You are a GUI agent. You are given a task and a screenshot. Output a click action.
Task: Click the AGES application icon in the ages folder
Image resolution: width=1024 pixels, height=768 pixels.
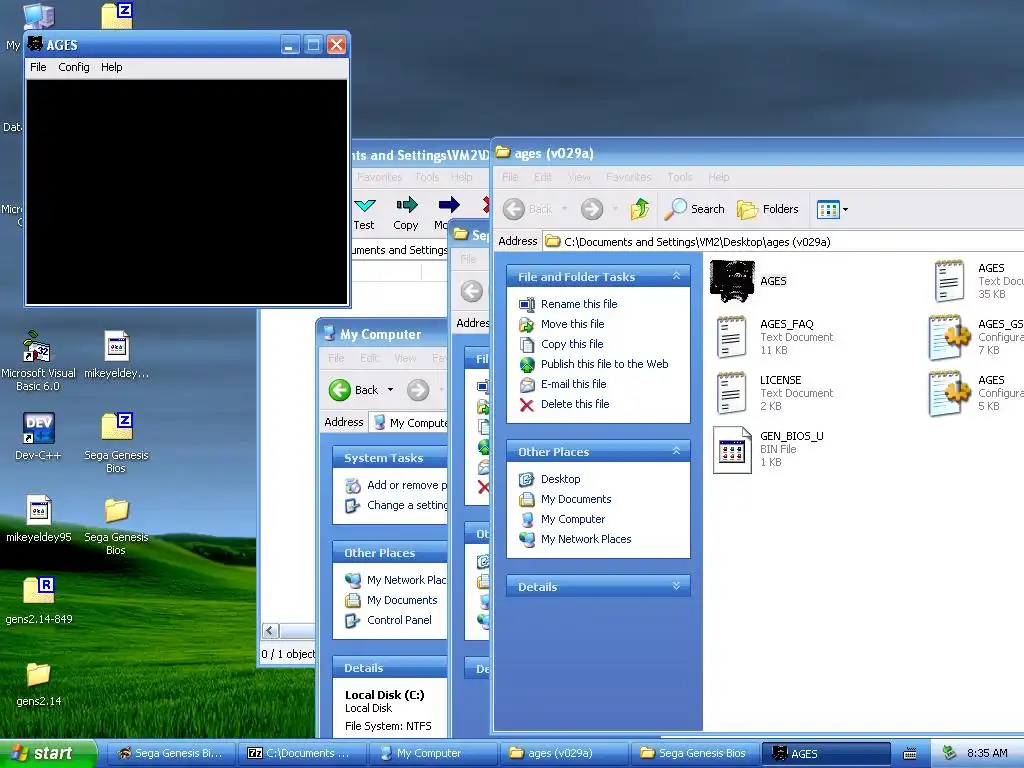(x=732, y=281)
